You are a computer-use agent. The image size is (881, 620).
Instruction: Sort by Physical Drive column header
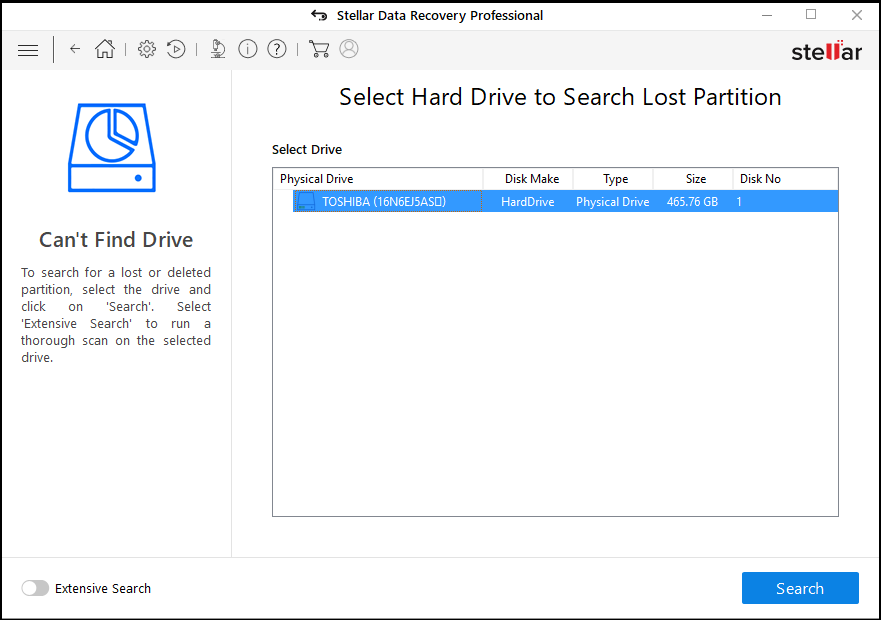378,179
